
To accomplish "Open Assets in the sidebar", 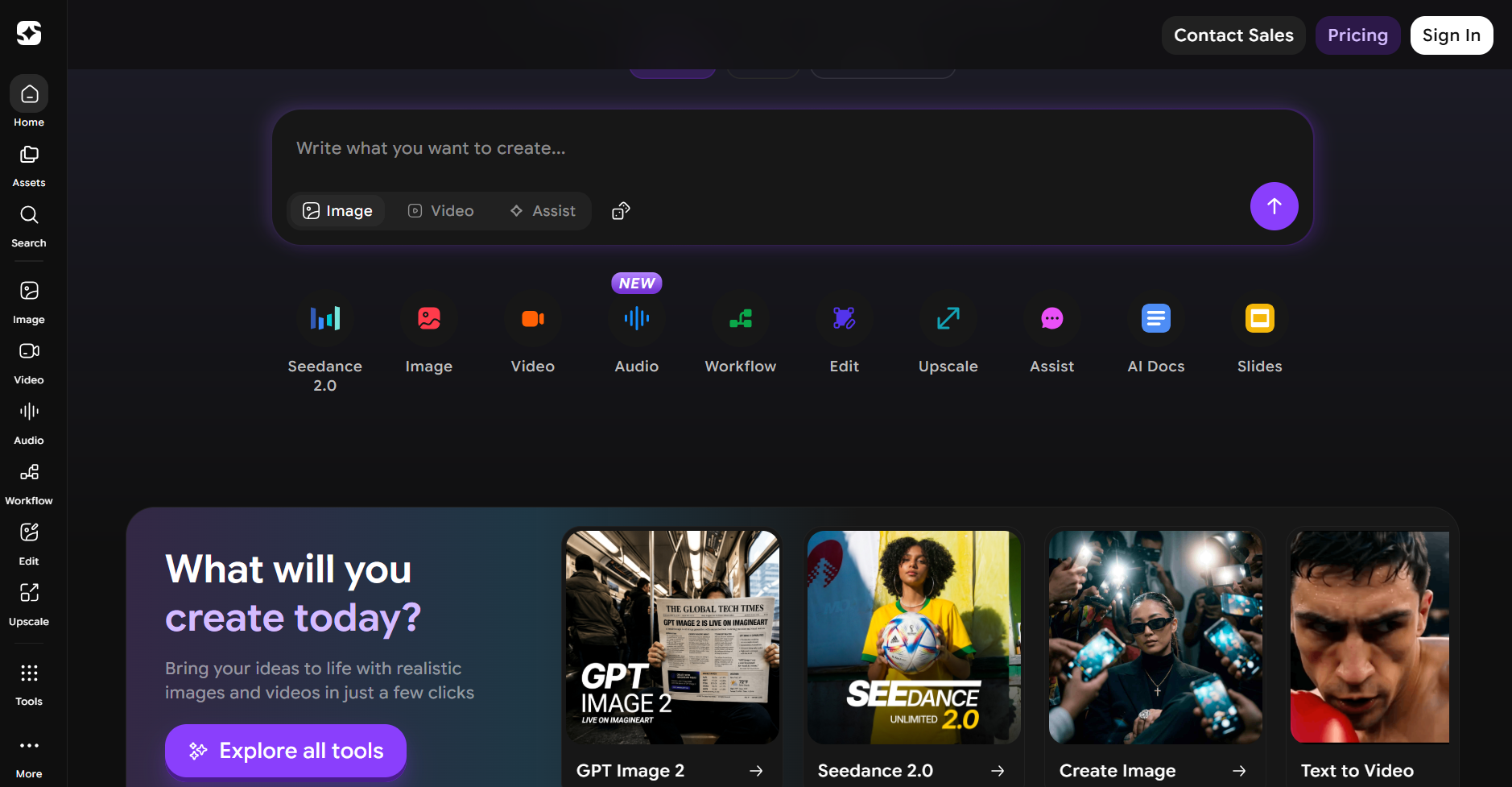I will 29,164.
